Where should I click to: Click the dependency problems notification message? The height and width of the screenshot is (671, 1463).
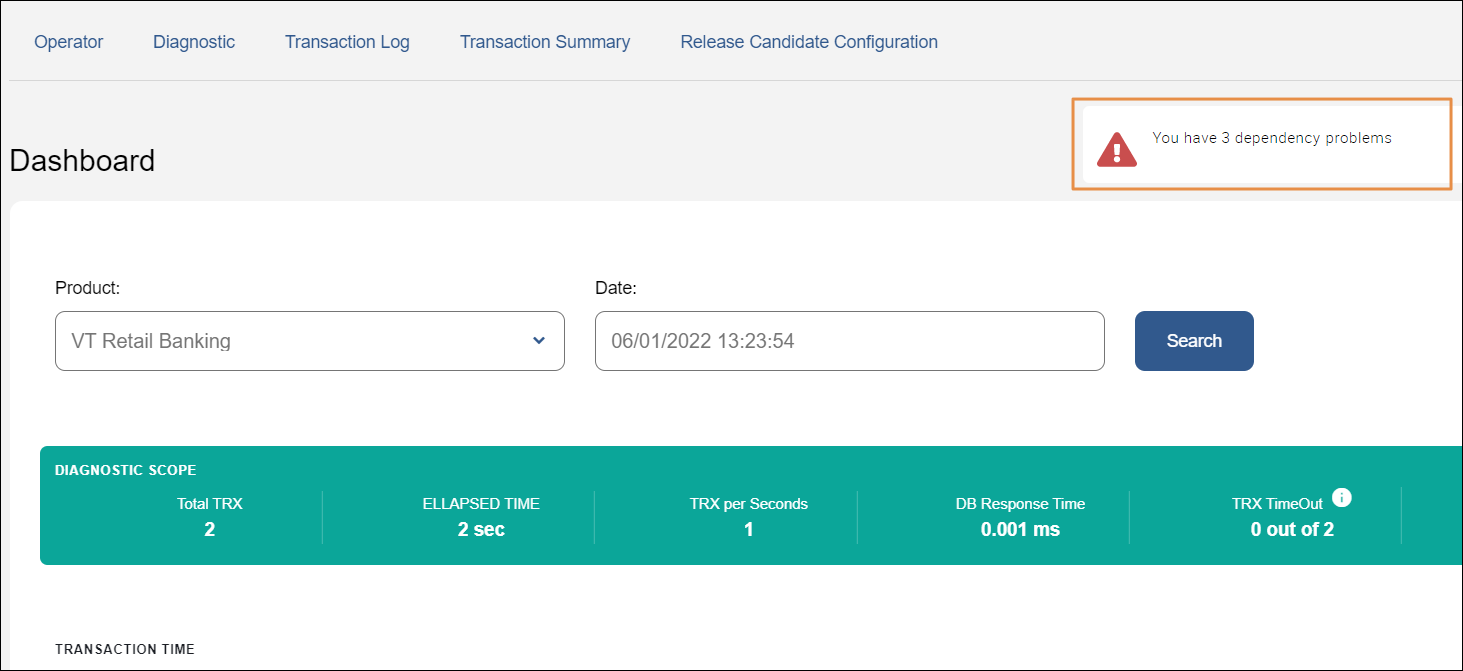coord(1271,138)
